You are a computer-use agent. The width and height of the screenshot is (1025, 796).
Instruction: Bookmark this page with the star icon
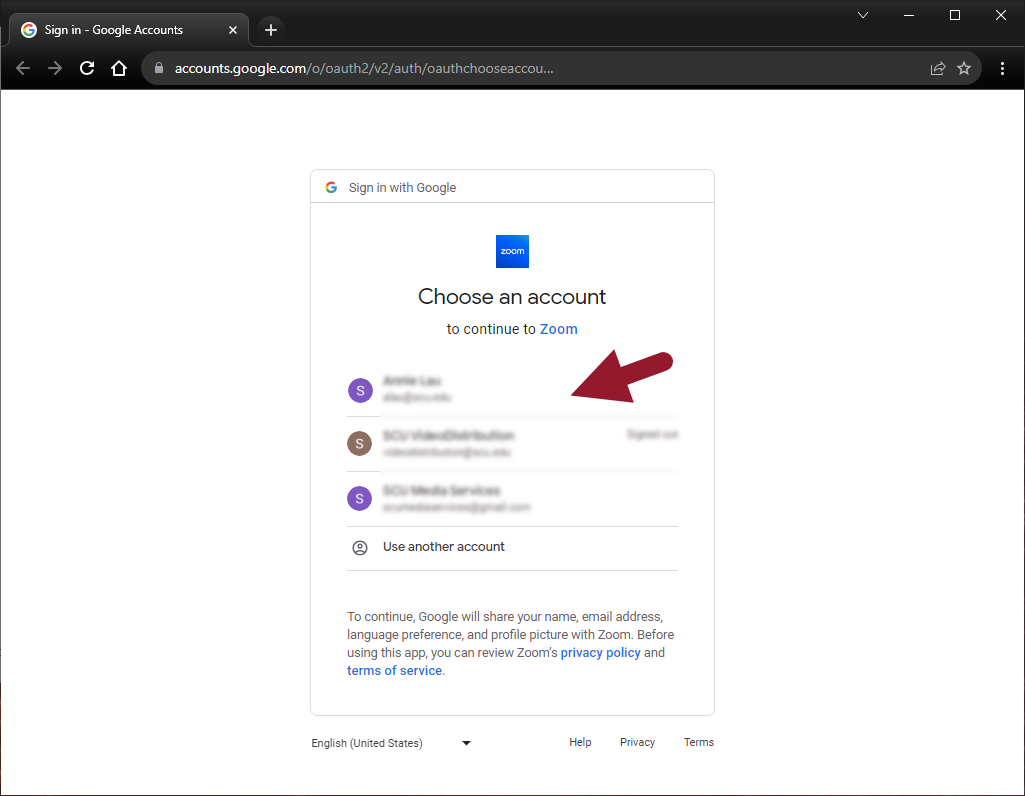tap(964, 69)
